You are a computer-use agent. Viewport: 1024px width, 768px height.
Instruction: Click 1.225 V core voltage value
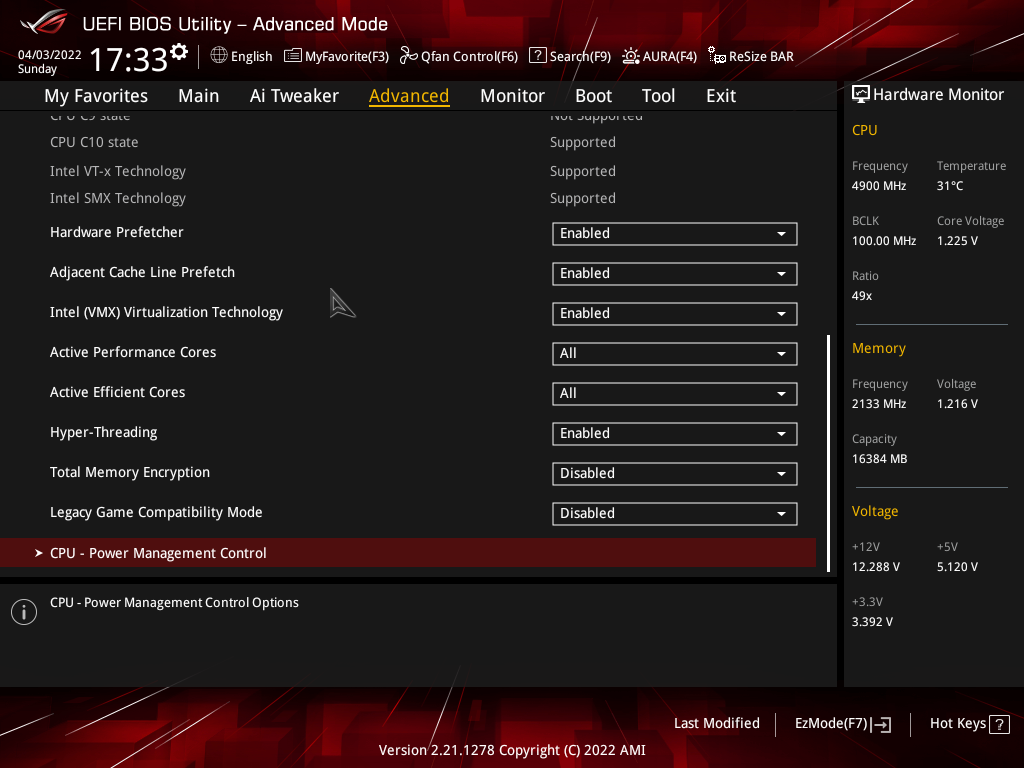957,241
